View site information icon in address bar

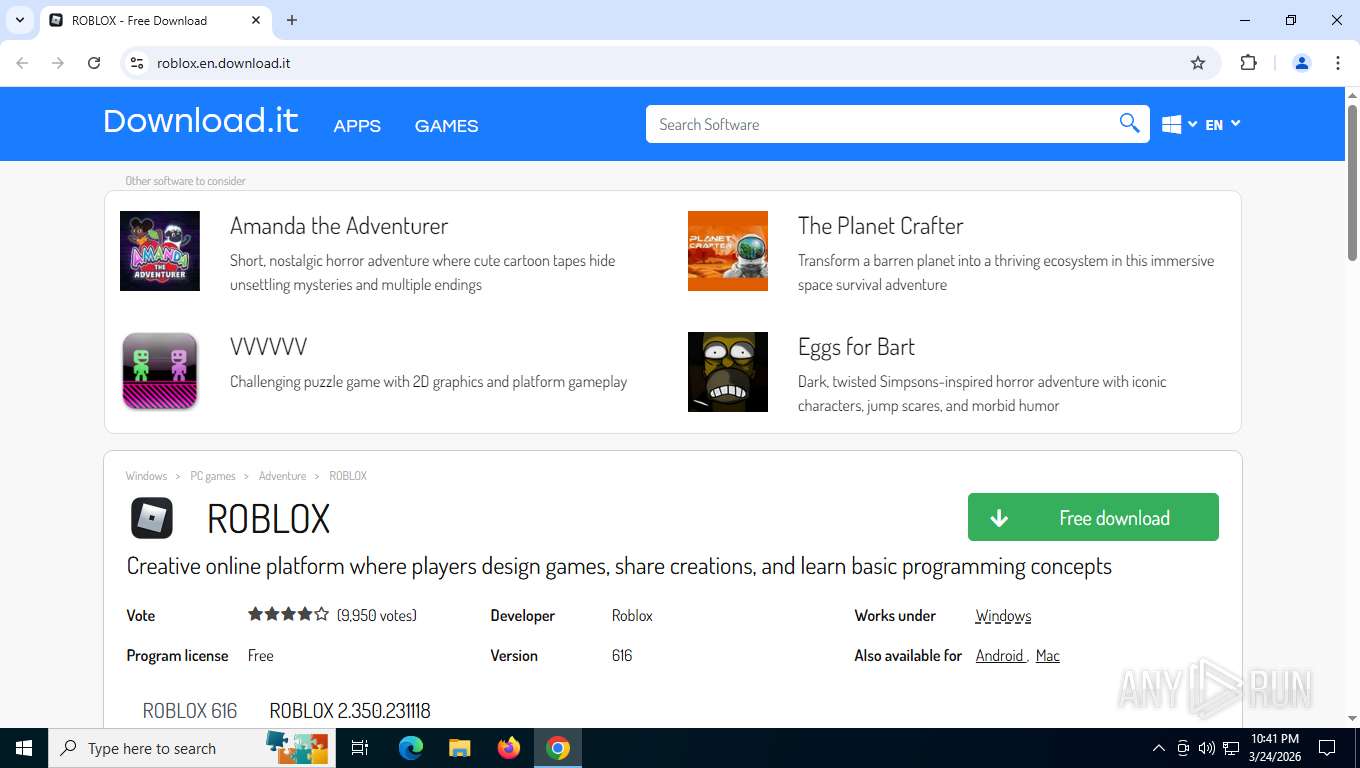point(137,63)
